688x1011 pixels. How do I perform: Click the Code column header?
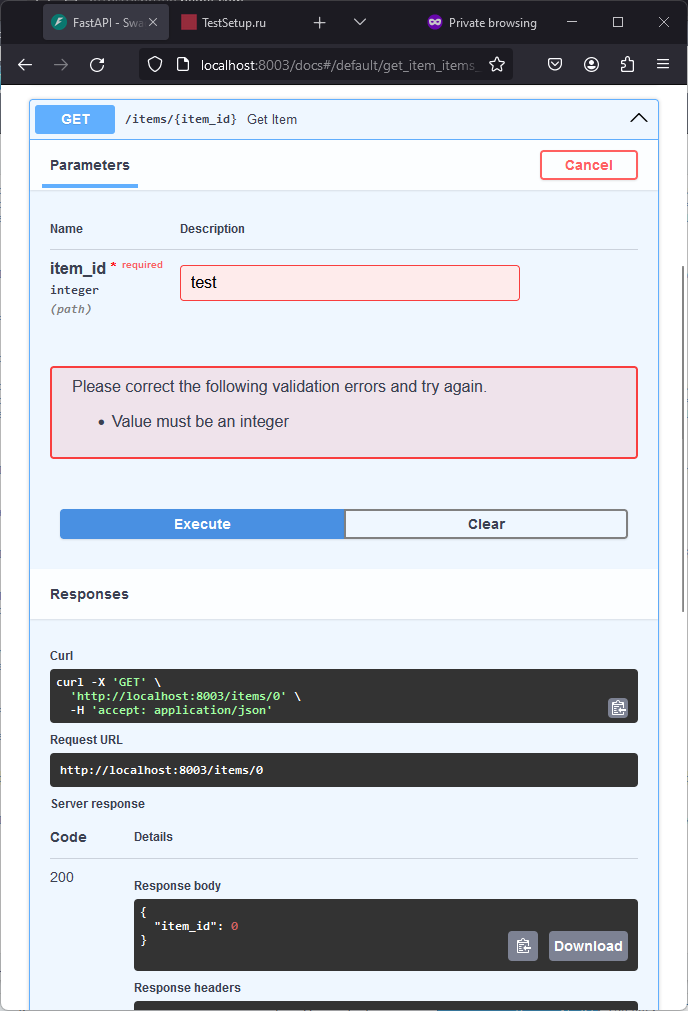point(68,837)
